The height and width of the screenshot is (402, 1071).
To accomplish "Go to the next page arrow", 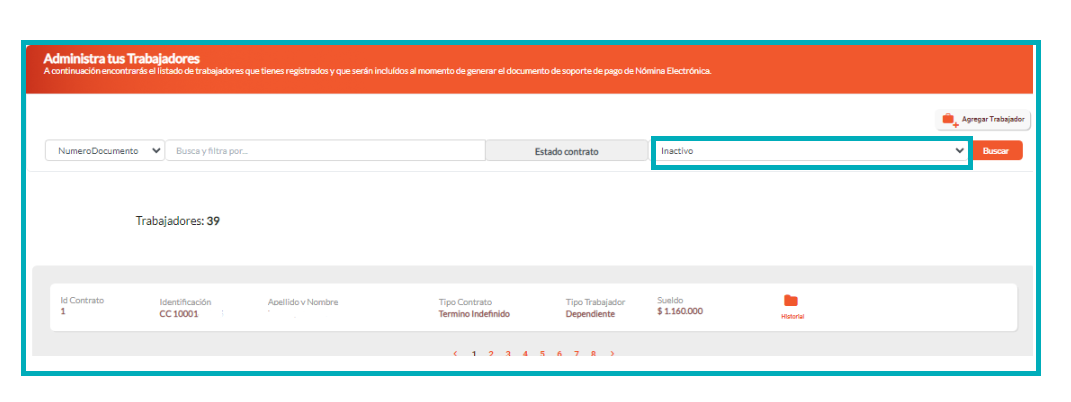I will pyautogui.click(x=612, y=354).
